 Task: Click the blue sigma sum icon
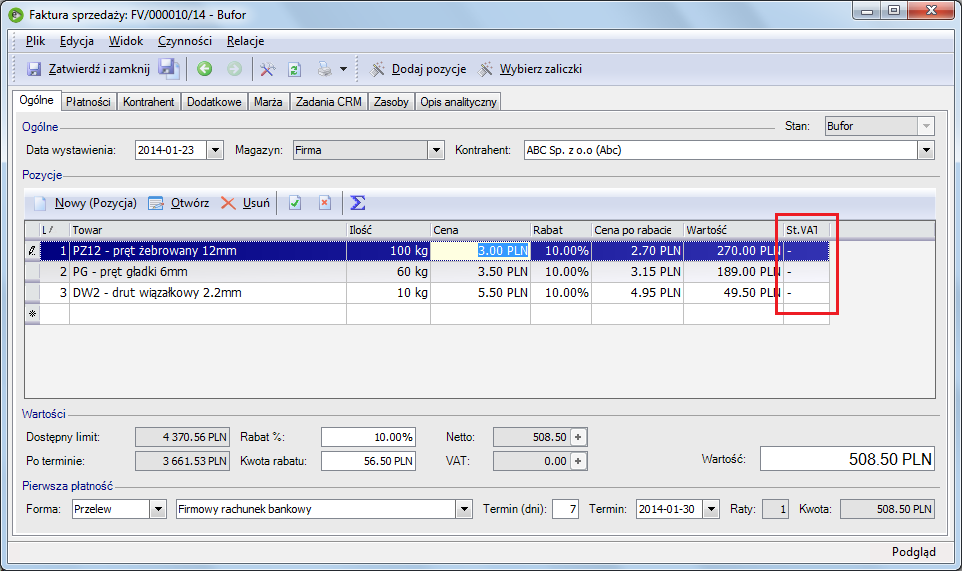point(358,203)
